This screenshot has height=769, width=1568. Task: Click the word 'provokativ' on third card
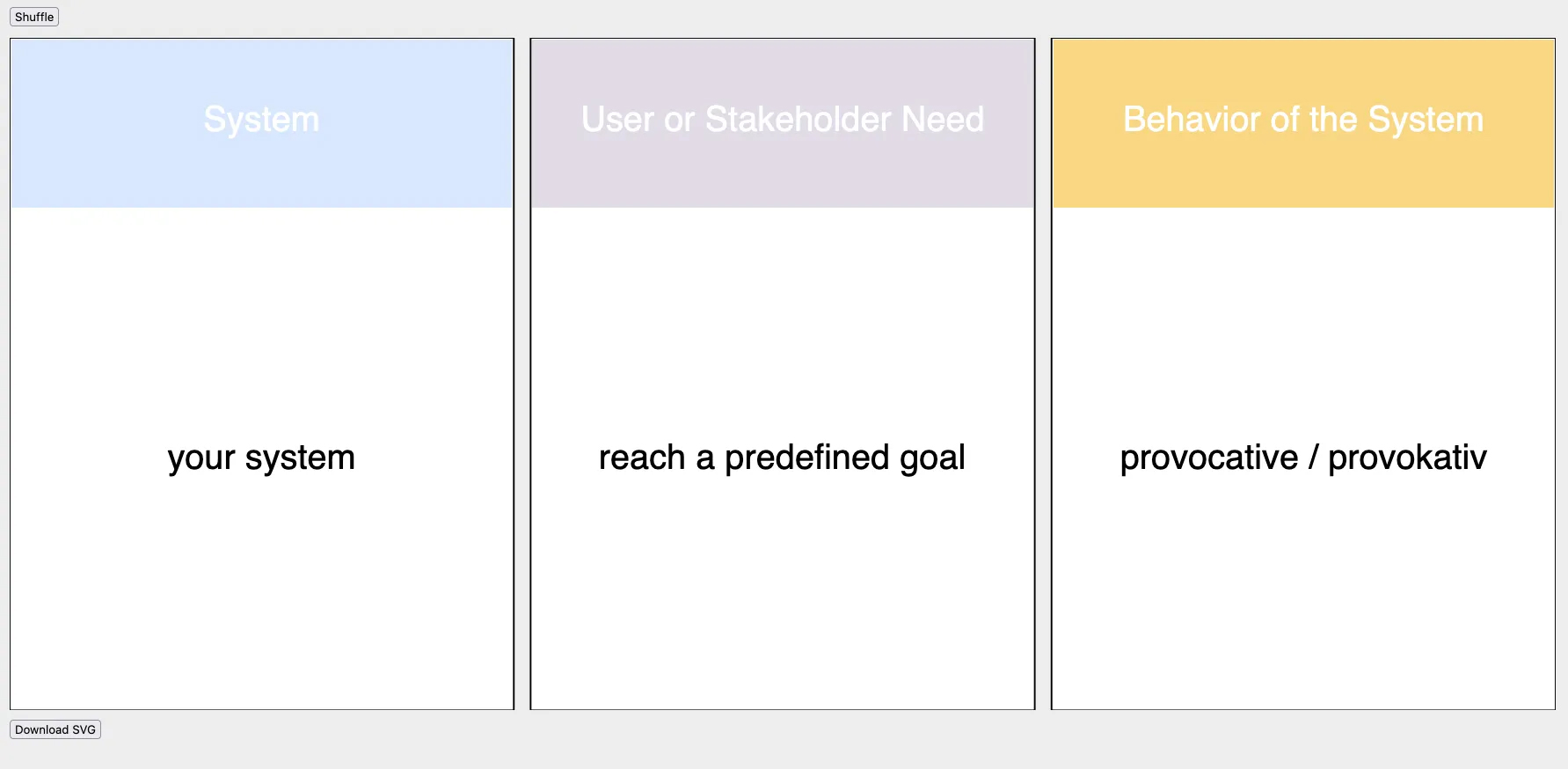[x=1407, y=458]
